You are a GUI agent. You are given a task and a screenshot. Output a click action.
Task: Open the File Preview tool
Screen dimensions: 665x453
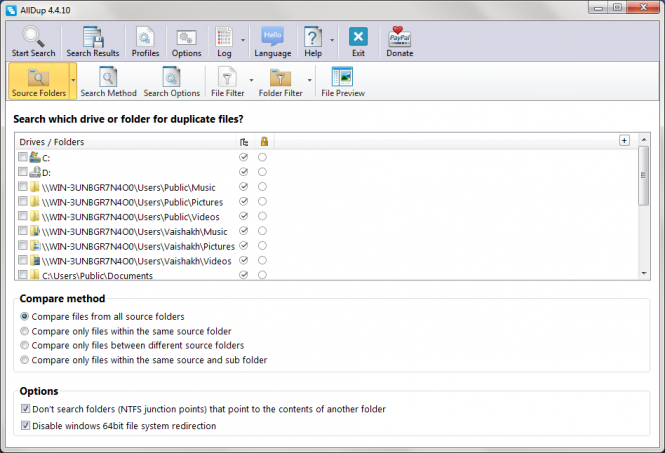[342, 79]
